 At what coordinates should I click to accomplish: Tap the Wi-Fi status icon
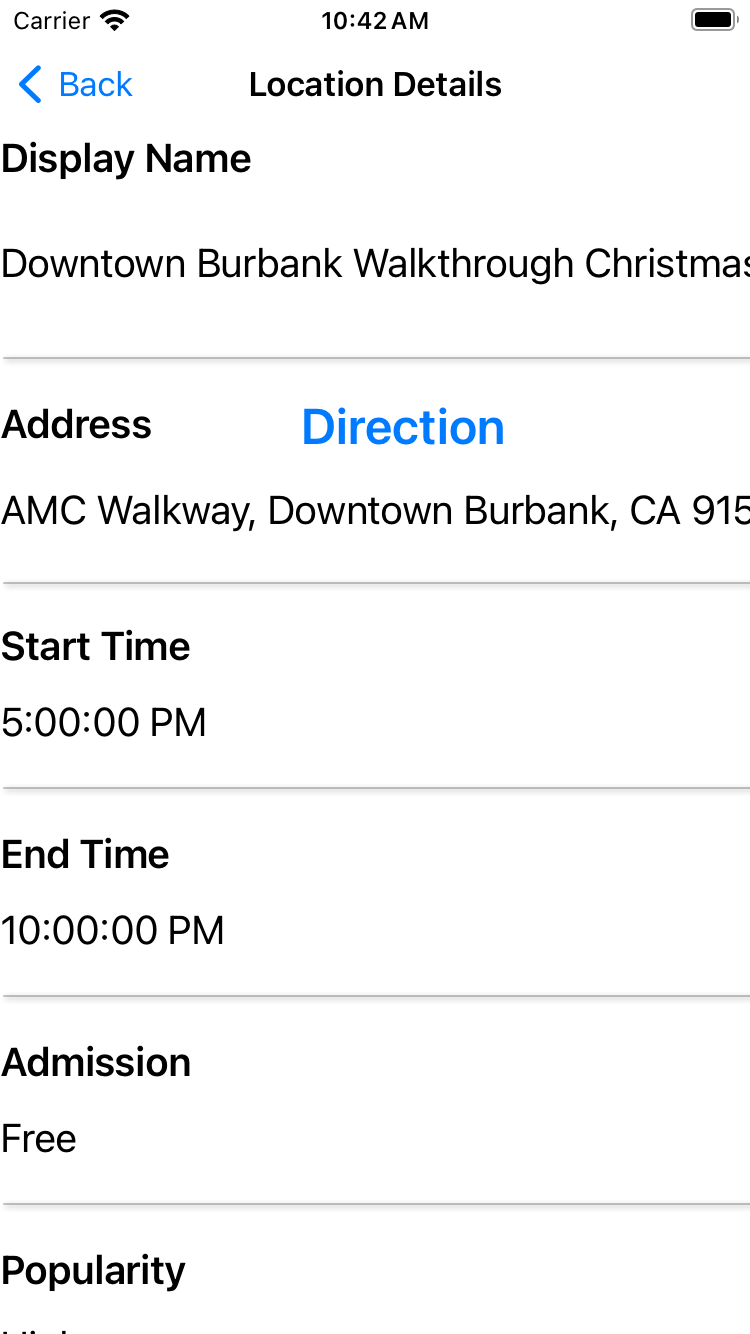115,21
